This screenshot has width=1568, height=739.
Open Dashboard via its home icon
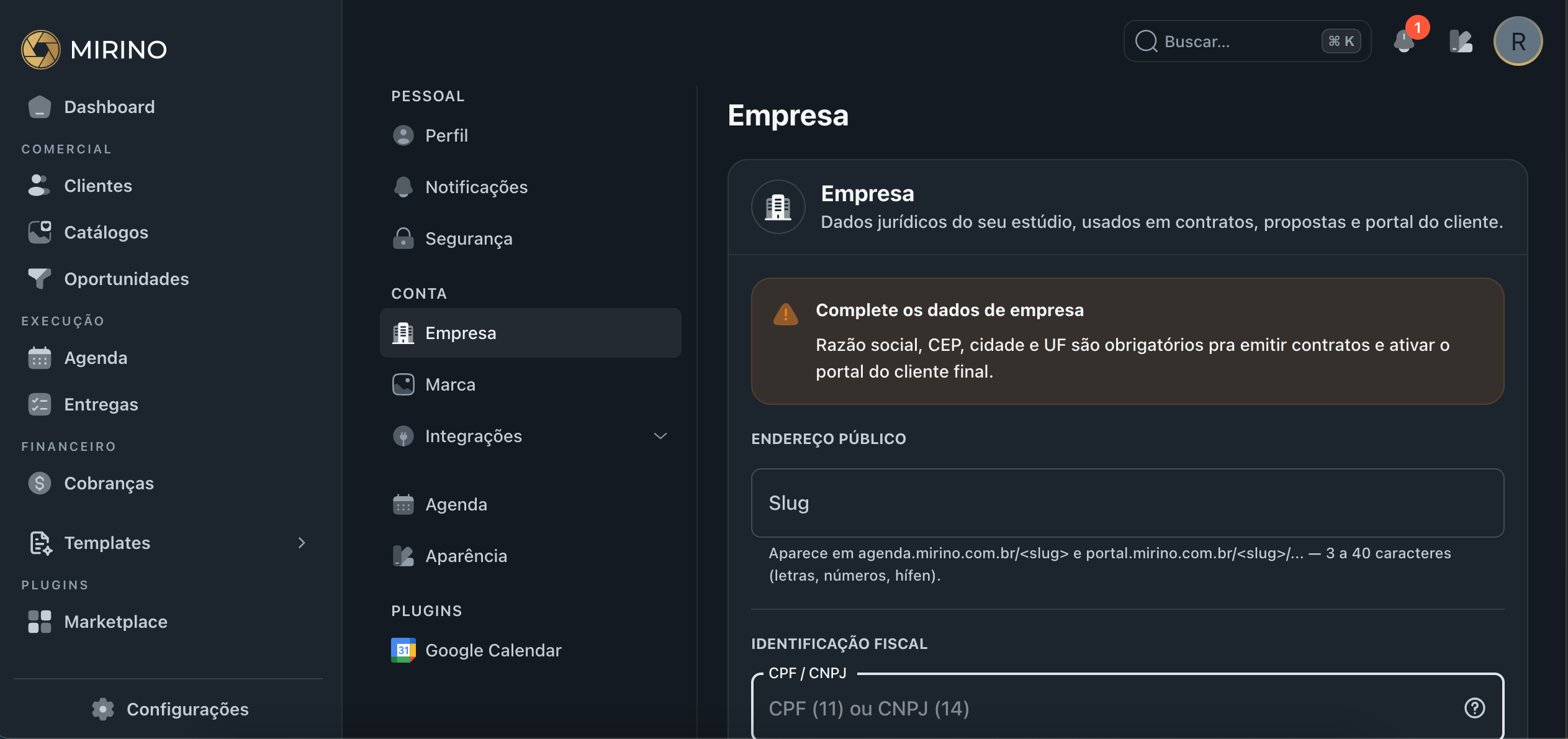tap(40, 107)
